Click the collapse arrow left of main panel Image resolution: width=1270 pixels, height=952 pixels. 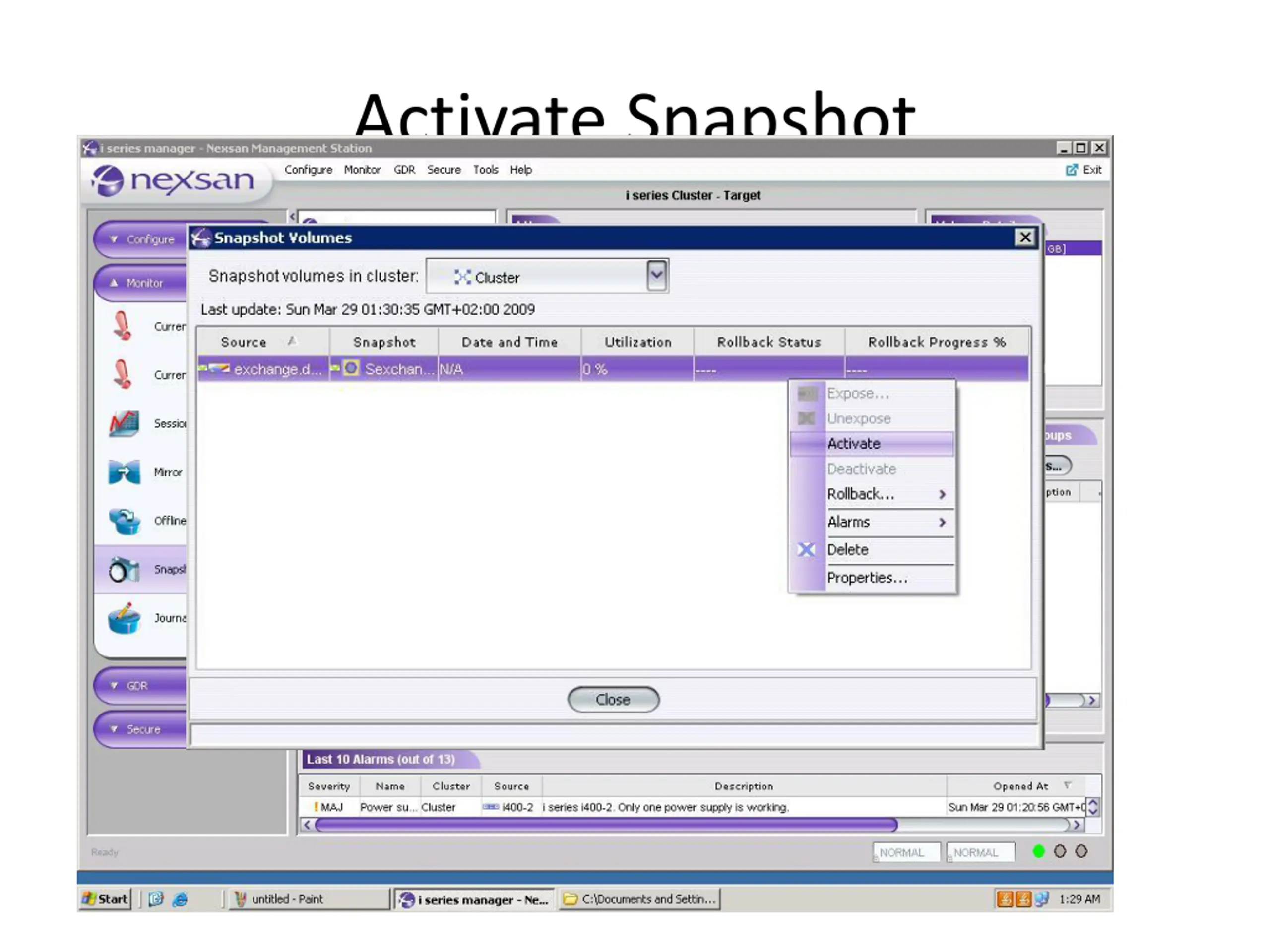292,216
